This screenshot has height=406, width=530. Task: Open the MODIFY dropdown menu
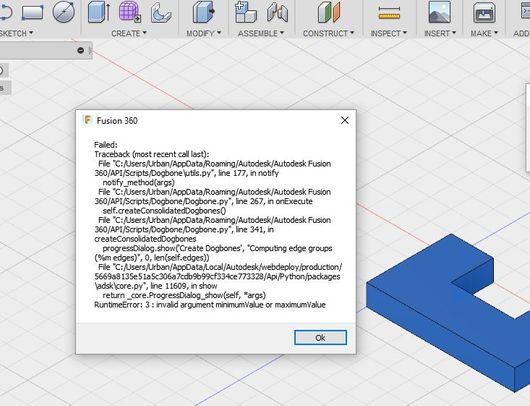tap(203, 33)
